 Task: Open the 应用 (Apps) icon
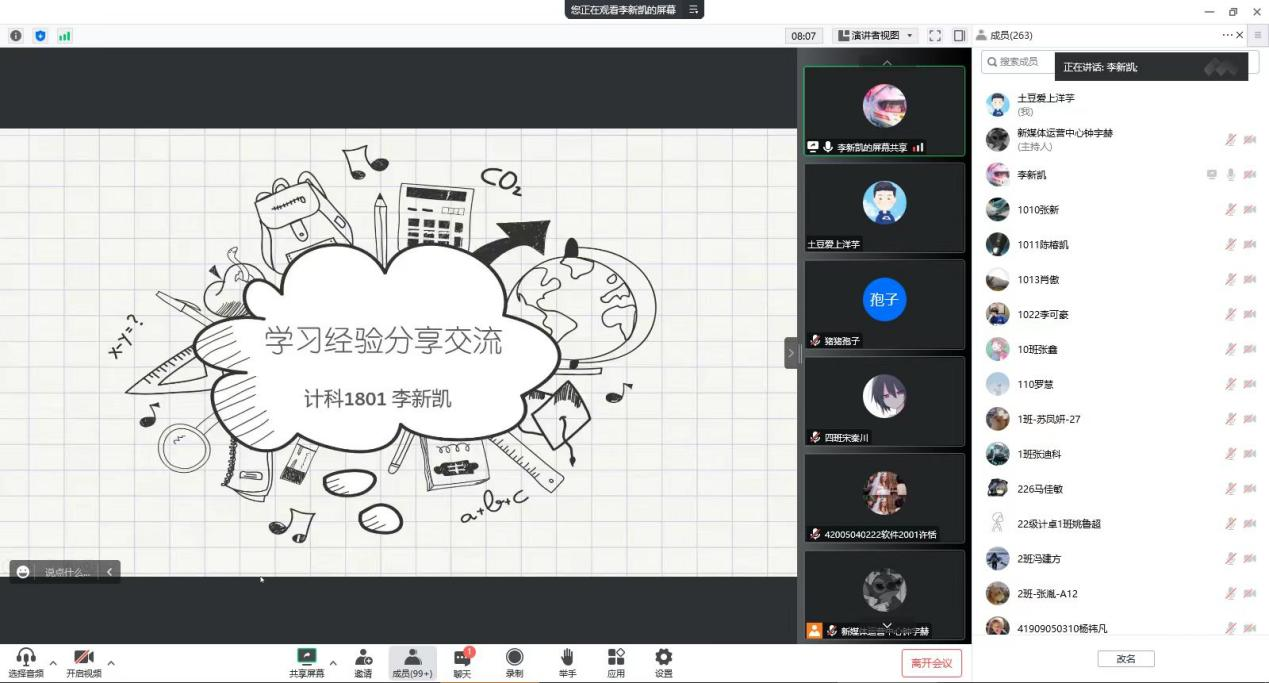(616, 658)
